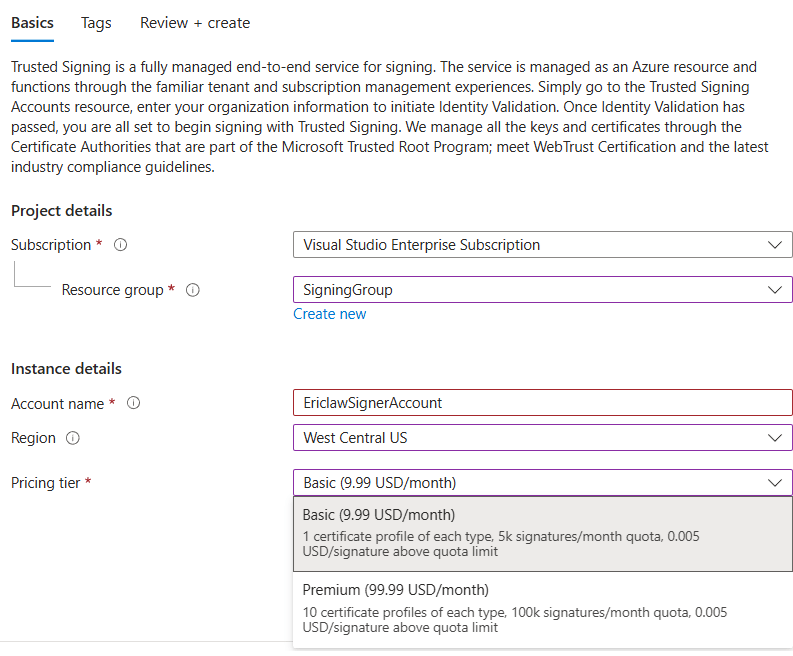This screenshot has width=793, height=656.
Task: Choose the Premium 99.99 USD/month option
Action: click(543, 609)
